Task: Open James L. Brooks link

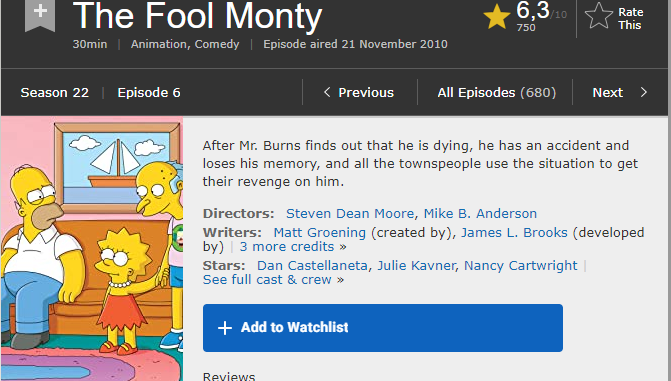Action: [x=514, y=232]
